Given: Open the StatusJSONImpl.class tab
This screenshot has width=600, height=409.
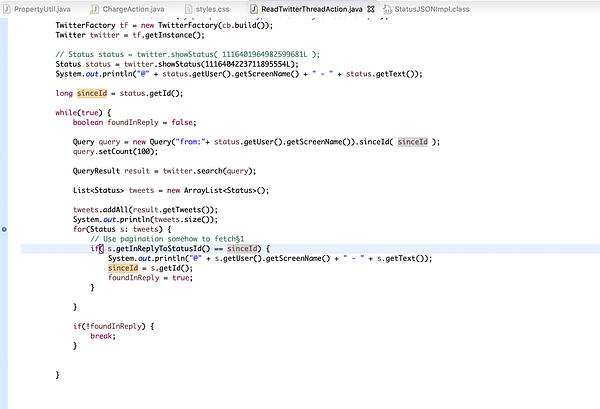Looking at the screenshot, I should tap(432, 9).
